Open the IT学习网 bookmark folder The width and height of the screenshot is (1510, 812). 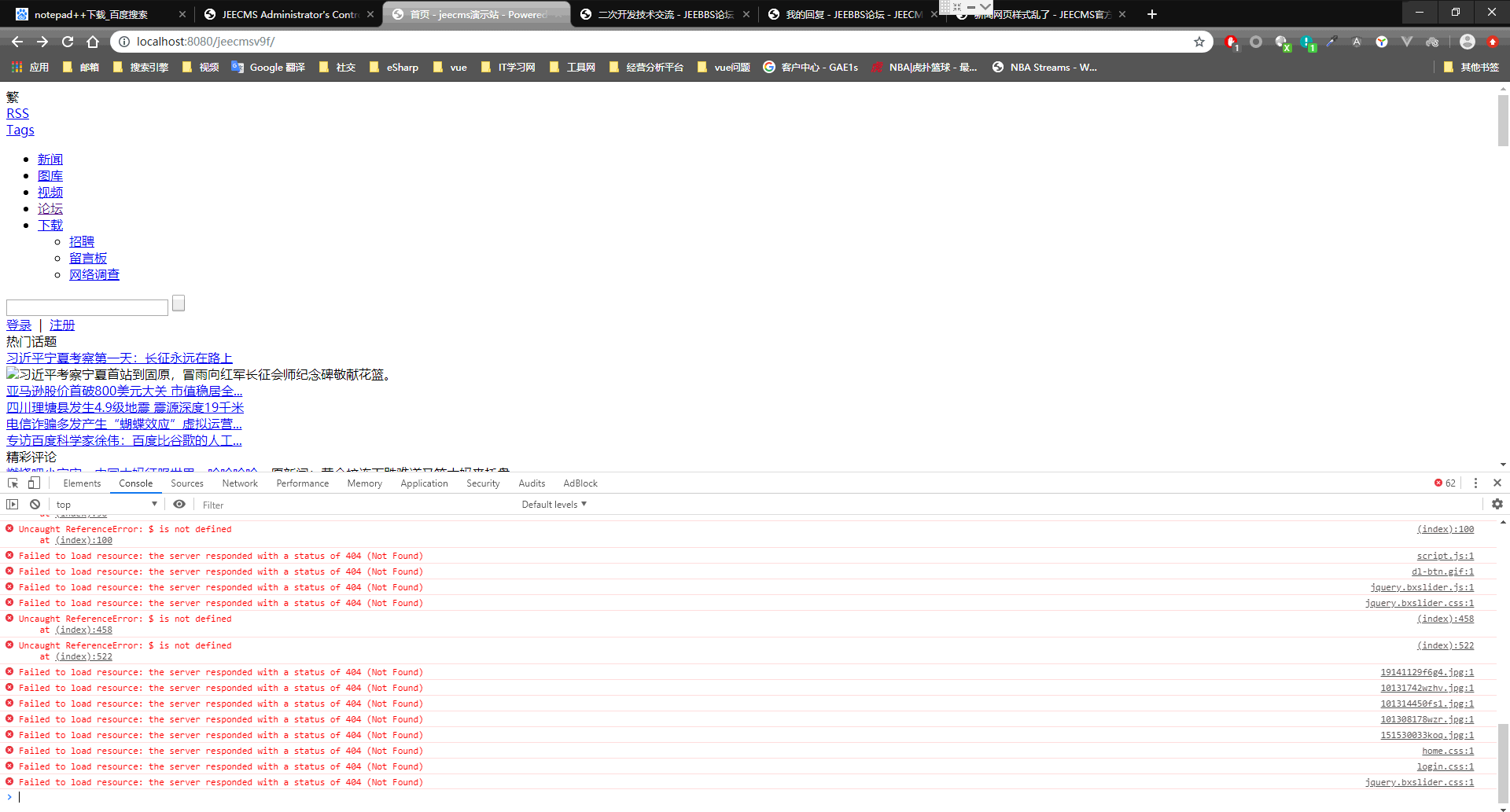pyautogui.click(x=508, y=68)
